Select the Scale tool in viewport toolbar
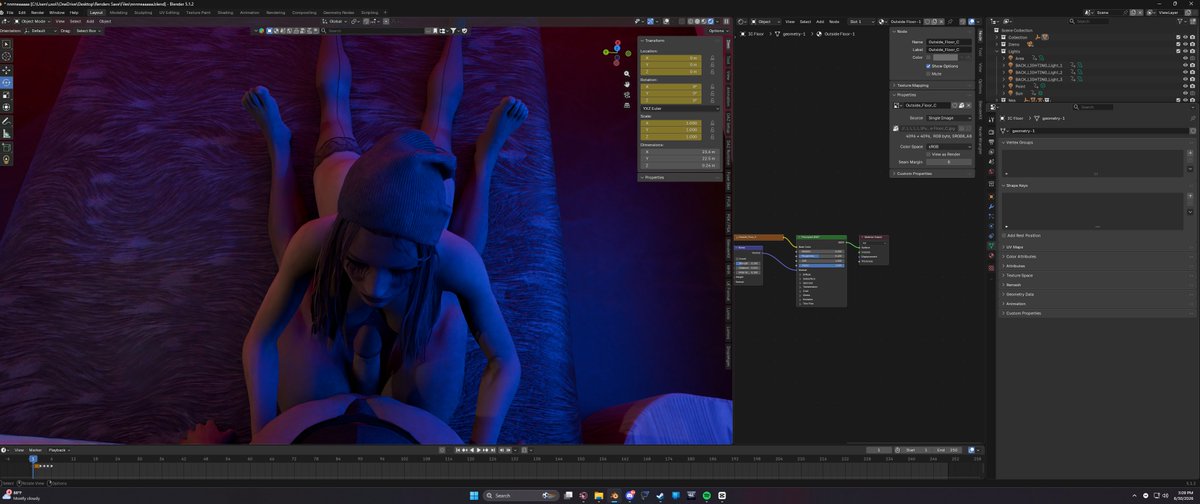Screen dimensions: 1200x504 (8, 94)
